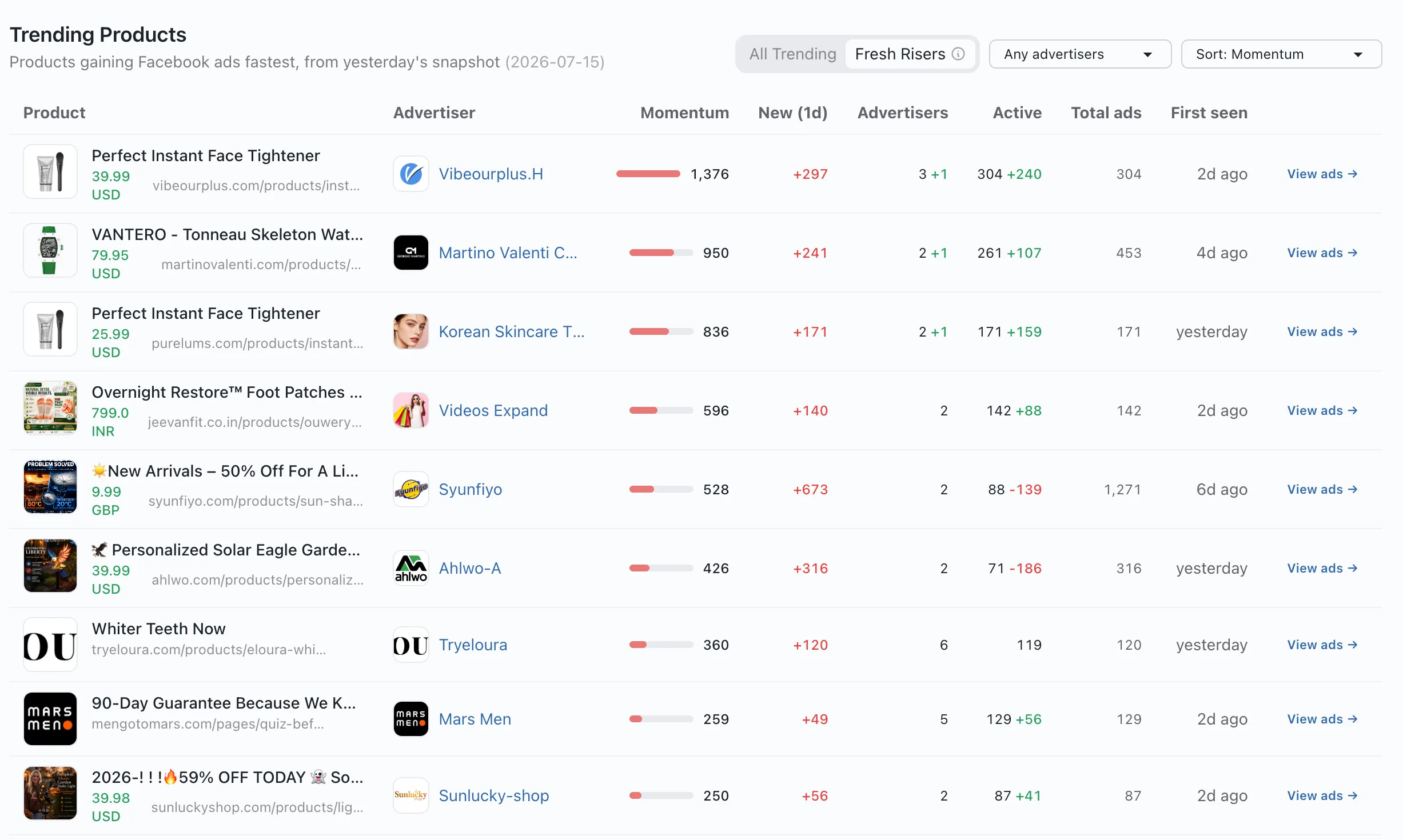Click the 836 momentum bar
The height and width of the screenshot is (840, 1403).
(x=661, y=331)
